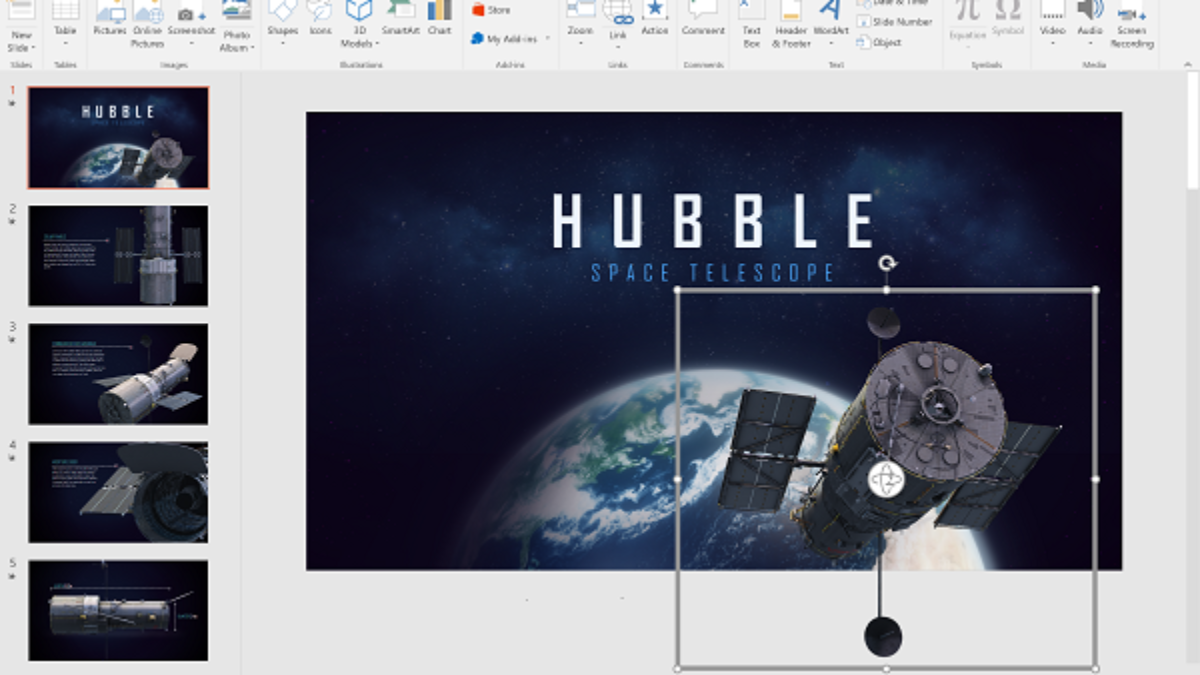Insert a Text Box
This screenshot has height=675, width=1200.
coord(751,24)
